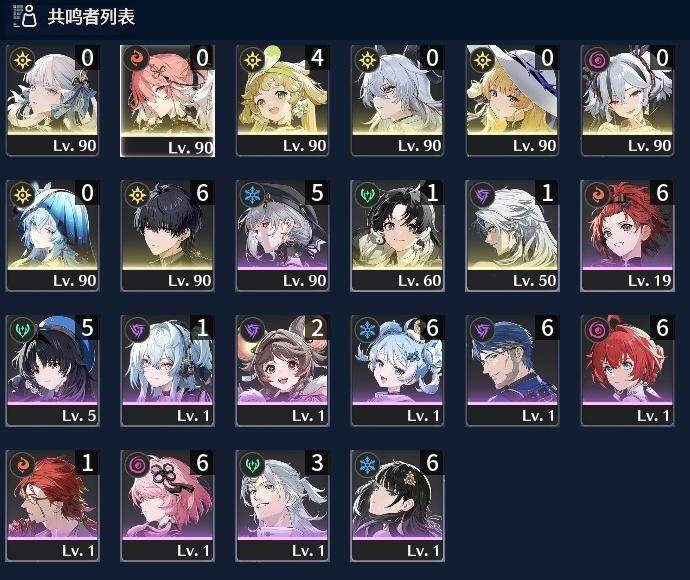Image resolution: width=690 pixels, height=580 pixels.
Task: Click the Havoc icon on the Lv. 90 twin-tail character
Action: pyautogui.click(x=598, y=60)
